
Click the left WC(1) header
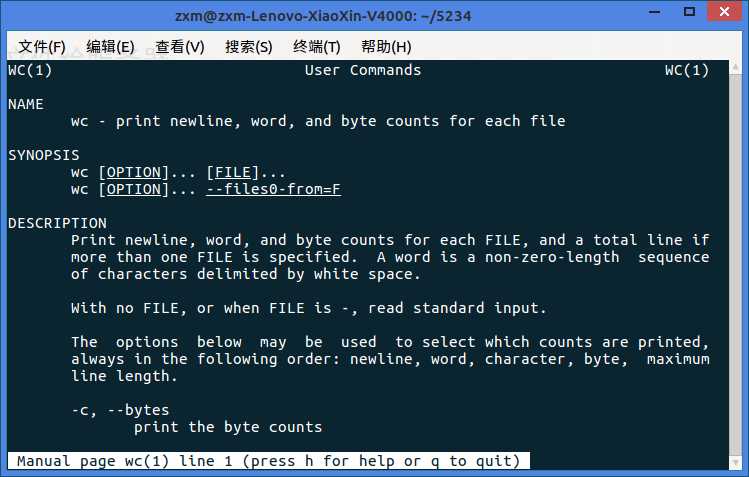point(30,70)
